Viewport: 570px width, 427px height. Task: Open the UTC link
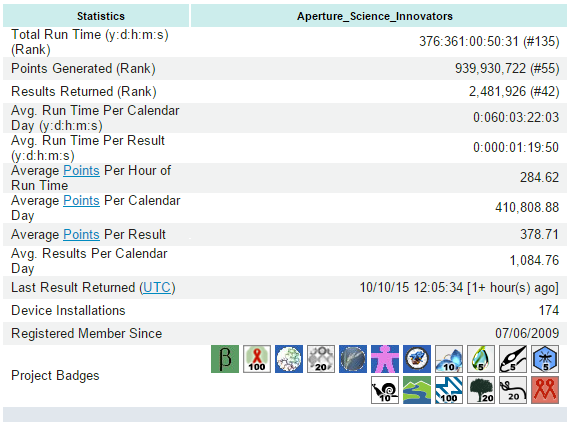click(x=157, y=287)
